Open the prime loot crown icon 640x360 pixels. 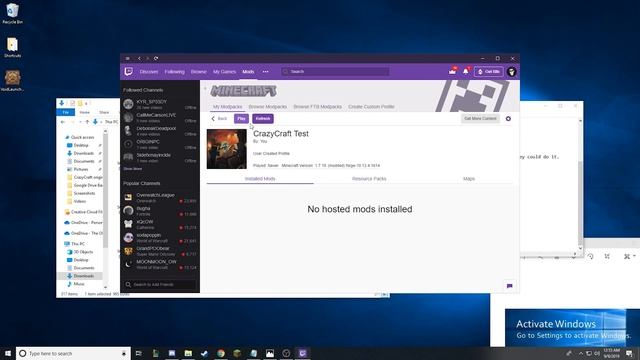pos(452,71)
